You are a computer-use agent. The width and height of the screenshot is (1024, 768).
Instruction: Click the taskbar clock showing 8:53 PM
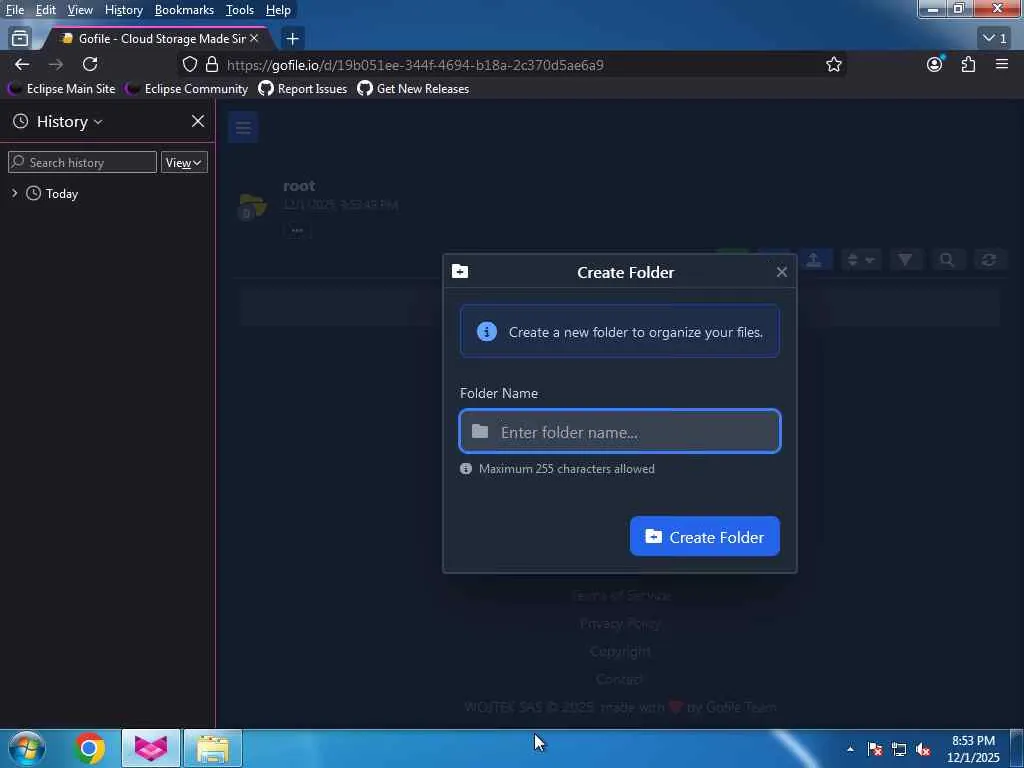click(x=973, y=748)
